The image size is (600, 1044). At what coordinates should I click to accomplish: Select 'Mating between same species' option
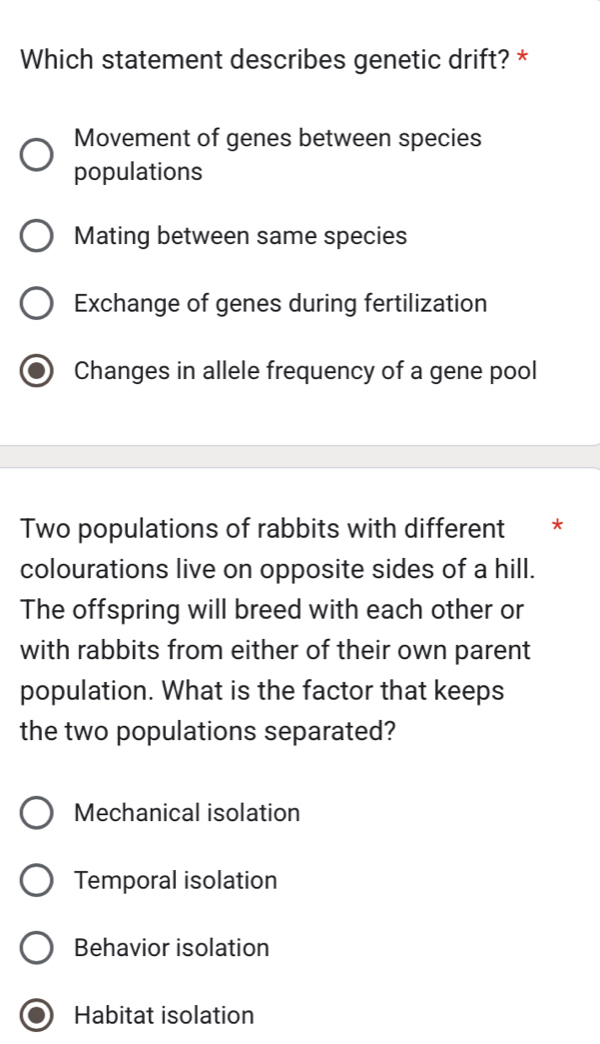coord(37,235)
